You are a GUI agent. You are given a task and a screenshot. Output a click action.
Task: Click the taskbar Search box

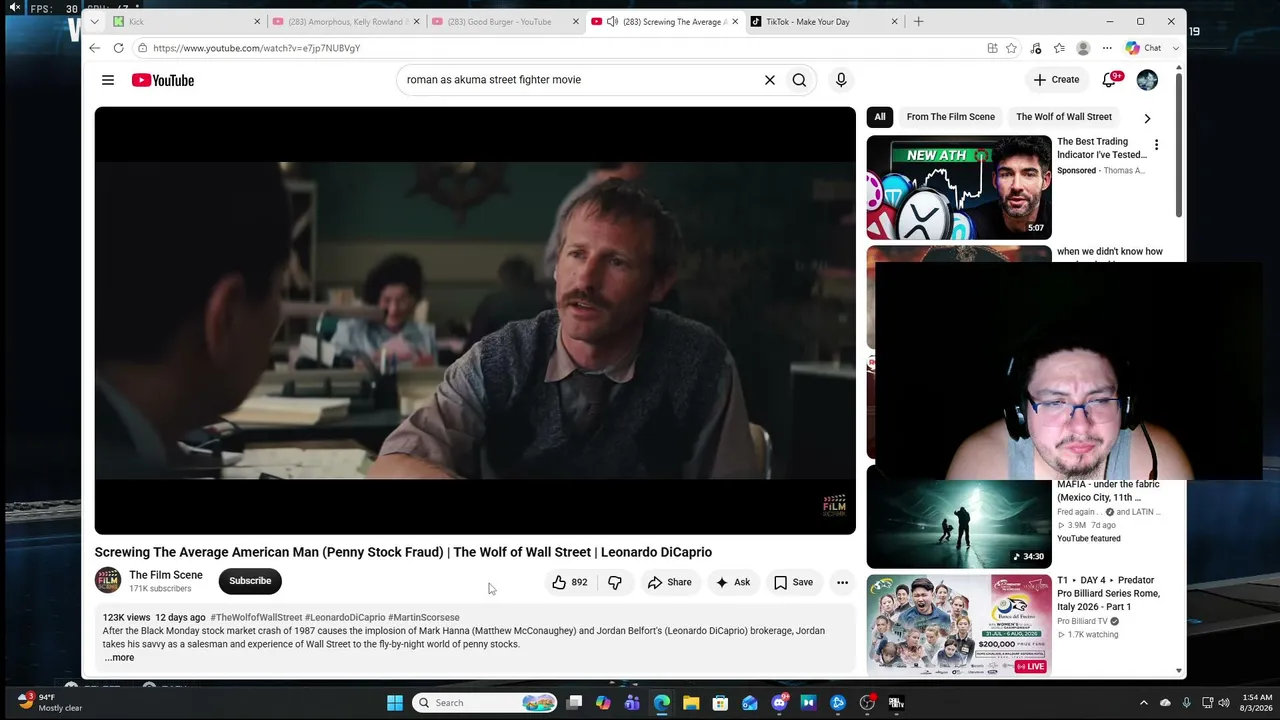486,703
